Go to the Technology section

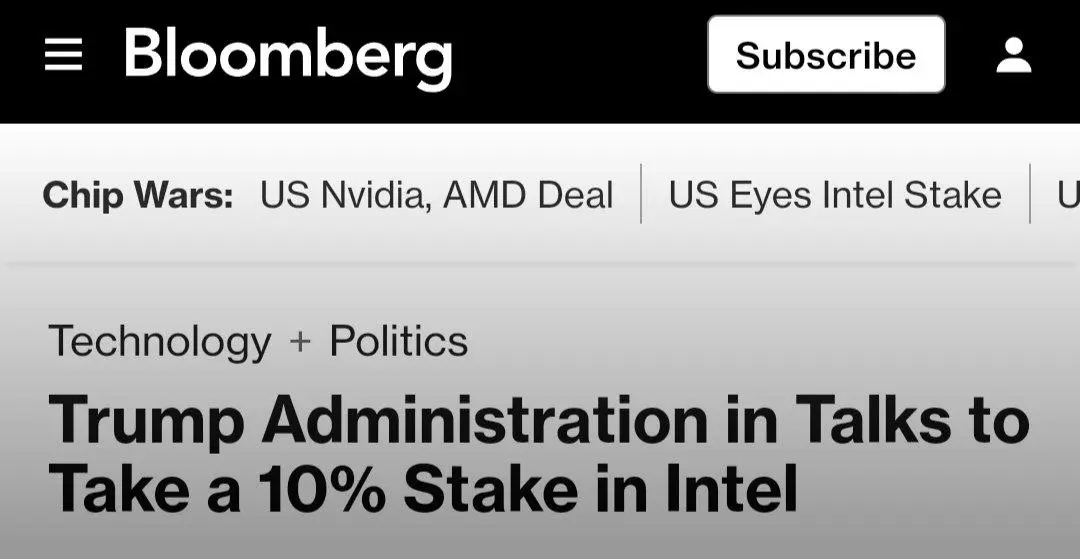pos(160,341)
